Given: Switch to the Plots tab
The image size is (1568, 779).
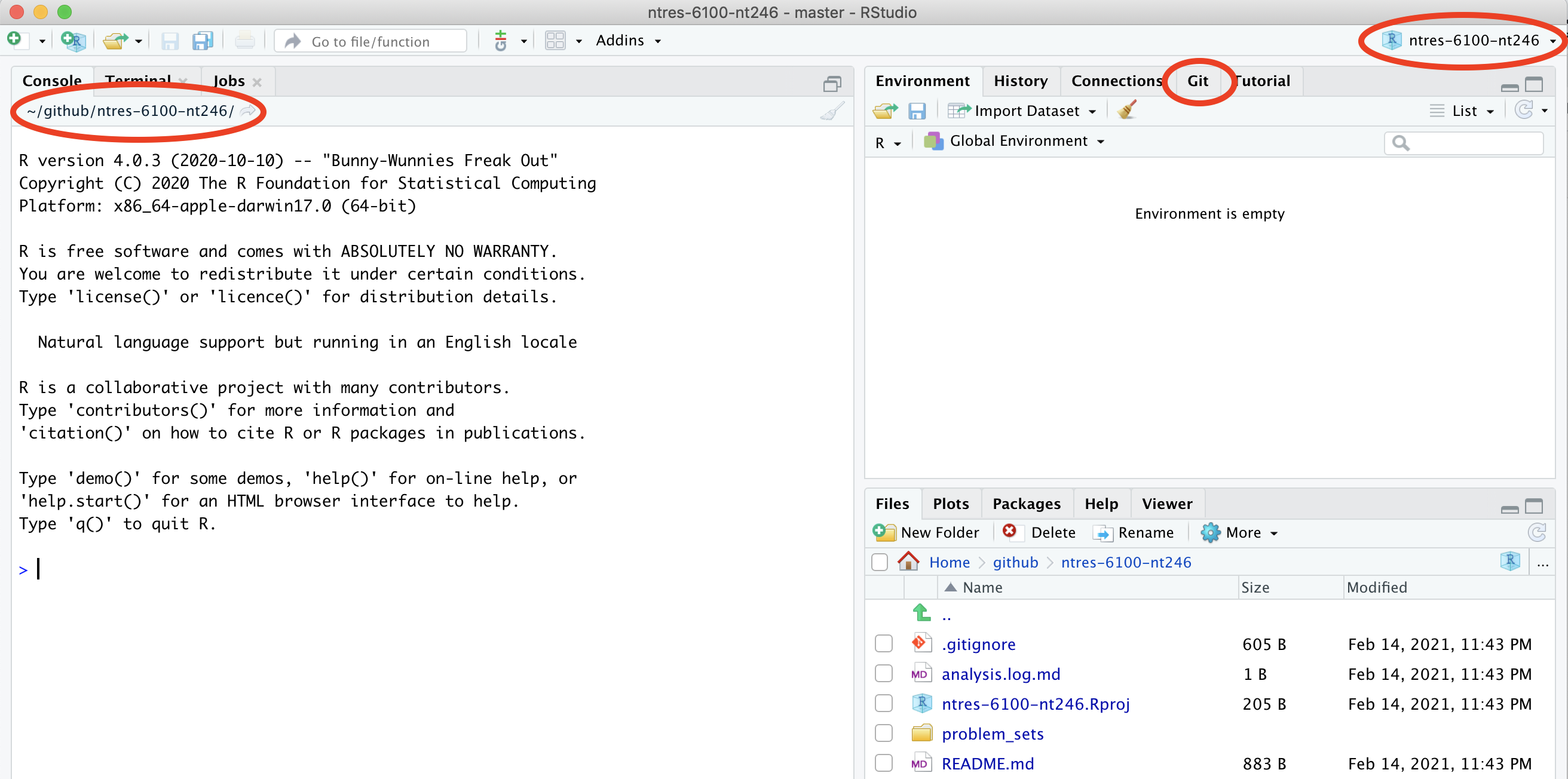Looking at the screenshot, I should [x=951, y=504].
